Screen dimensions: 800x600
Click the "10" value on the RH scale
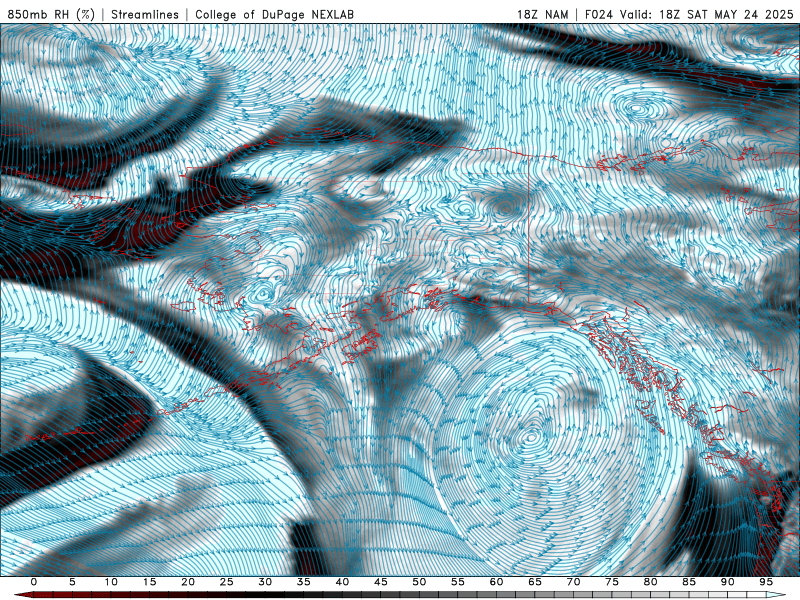click(x=111, y=582)
